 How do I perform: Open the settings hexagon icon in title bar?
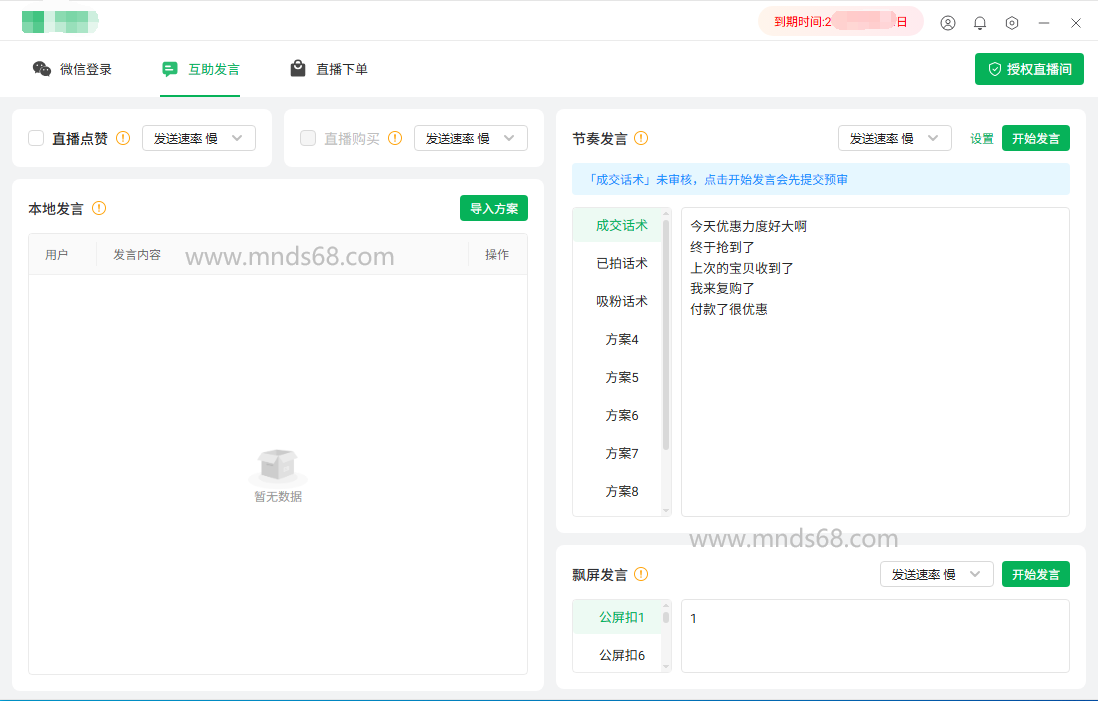pos(1012,22)
